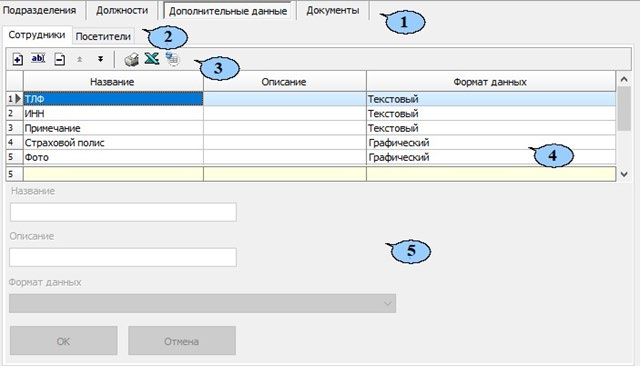The image size is (641, 368).
Task: Click the vertical scrollbar thumb of the table
Action: point(624,109)
